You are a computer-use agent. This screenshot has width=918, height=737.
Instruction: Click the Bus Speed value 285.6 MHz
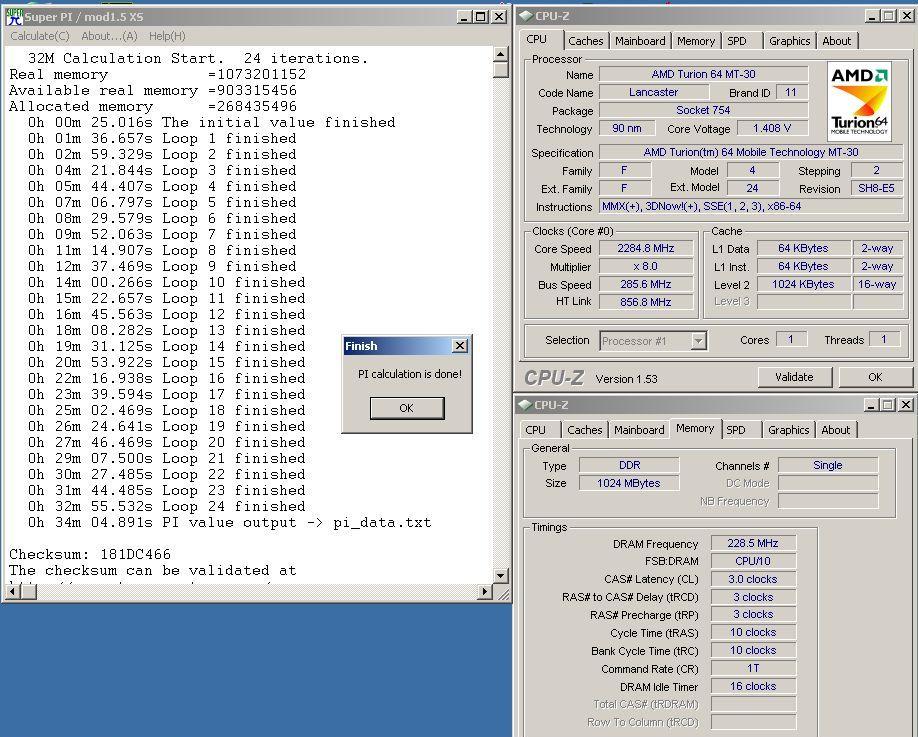[x=646, y=284]
